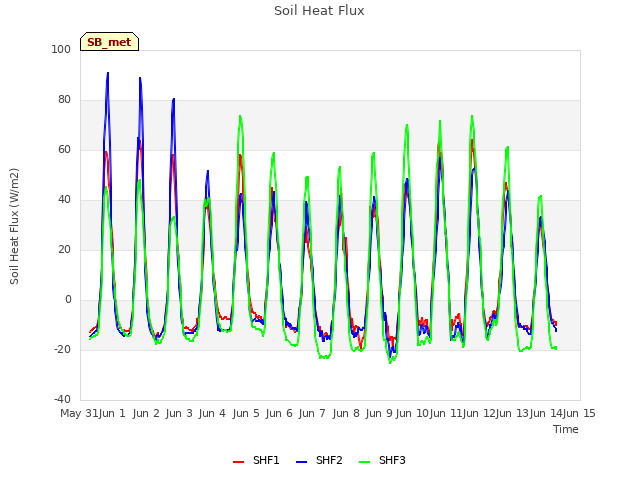
Task: Click the Soil Heat Flux (W/m2) axis label
Action: point(14,226)
